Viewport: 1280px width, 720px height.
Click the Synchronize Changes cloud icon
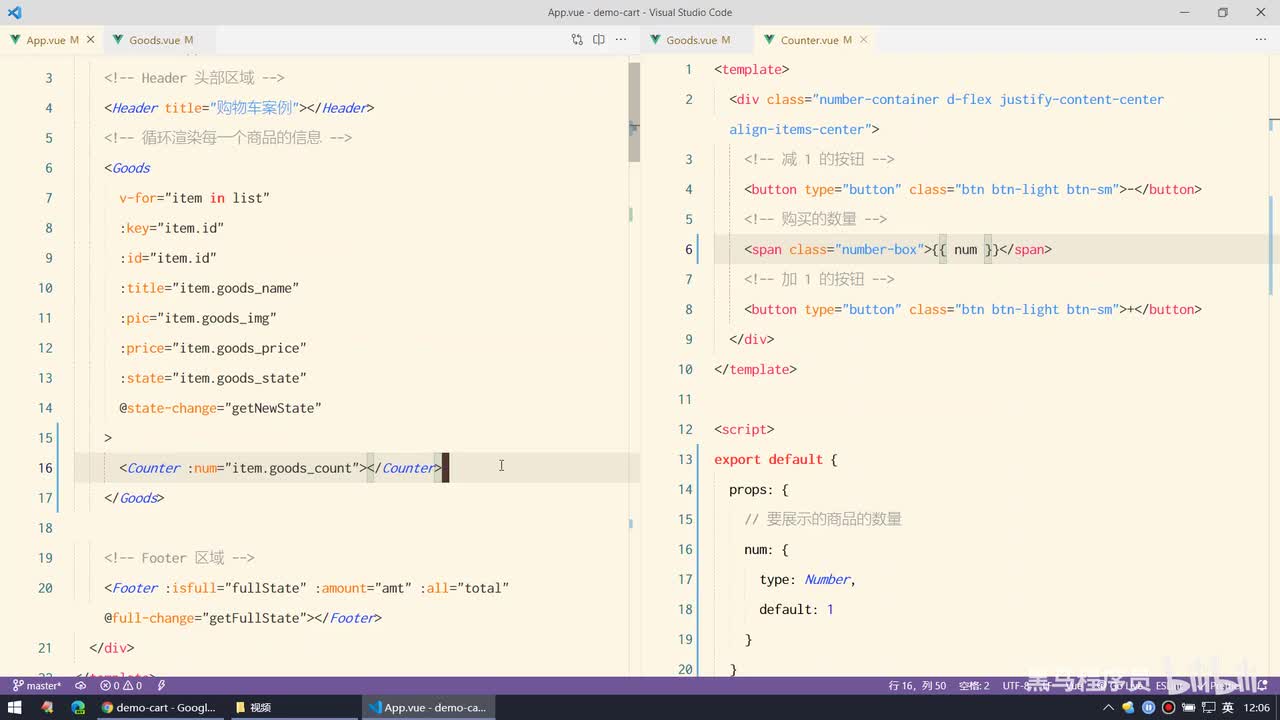81,686
